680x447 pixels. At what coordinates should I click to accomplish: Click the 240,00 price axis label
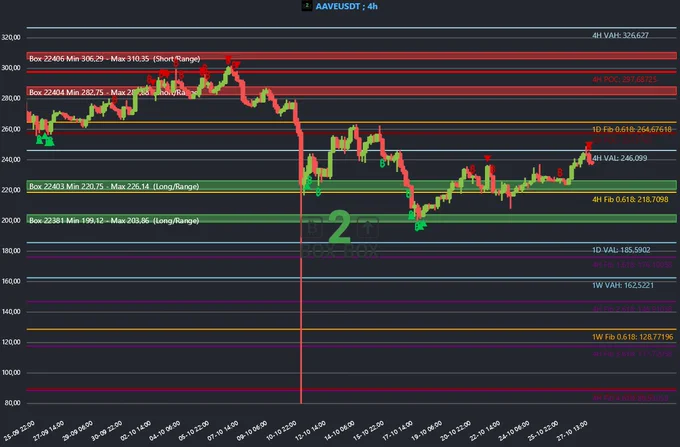point(11,160)
